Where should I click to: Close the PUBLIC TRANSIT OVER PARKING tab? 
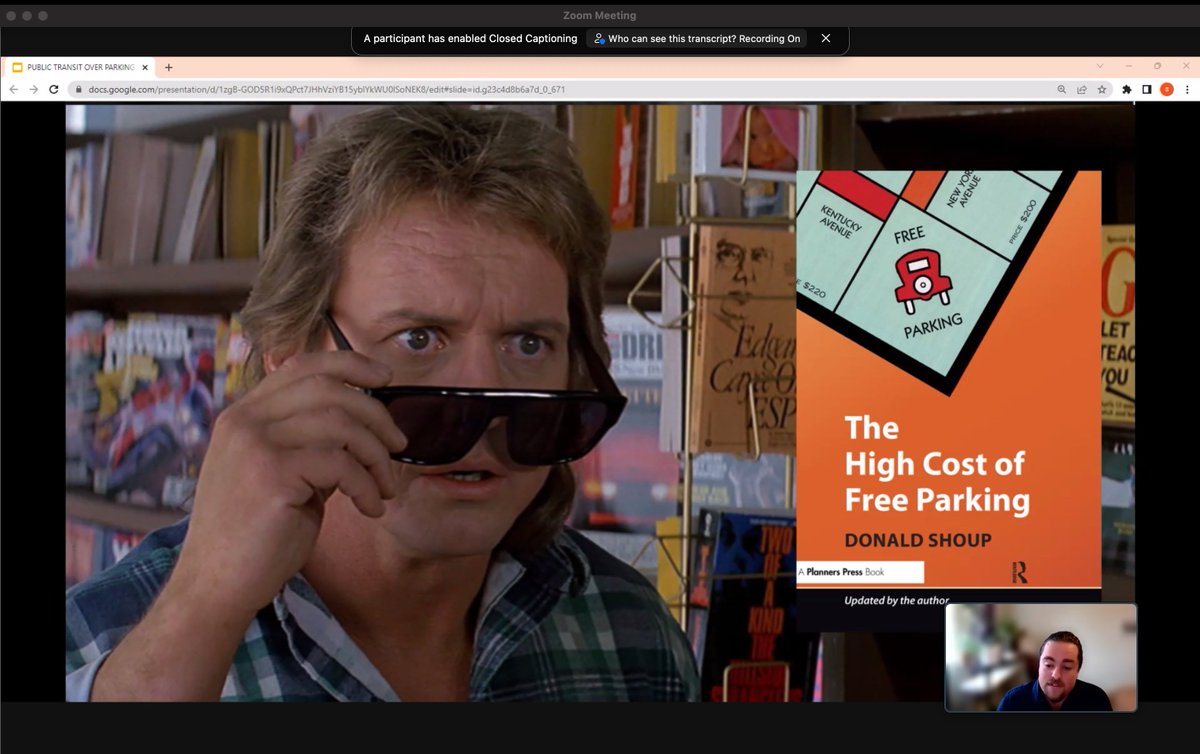(145, 67)
